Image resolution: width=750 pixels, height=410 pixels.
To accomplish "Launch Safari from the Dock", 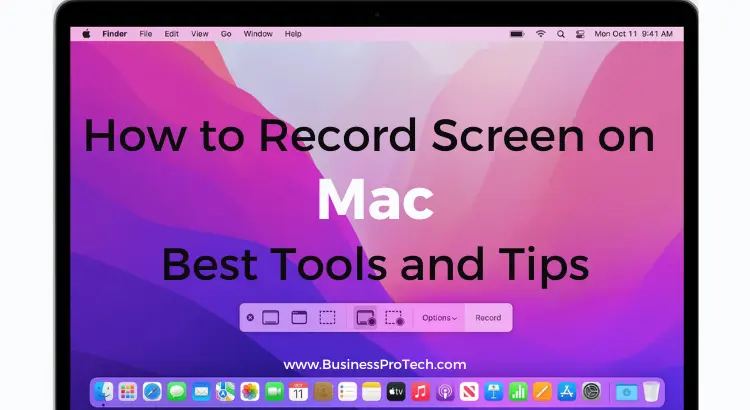I will point(152,392).
